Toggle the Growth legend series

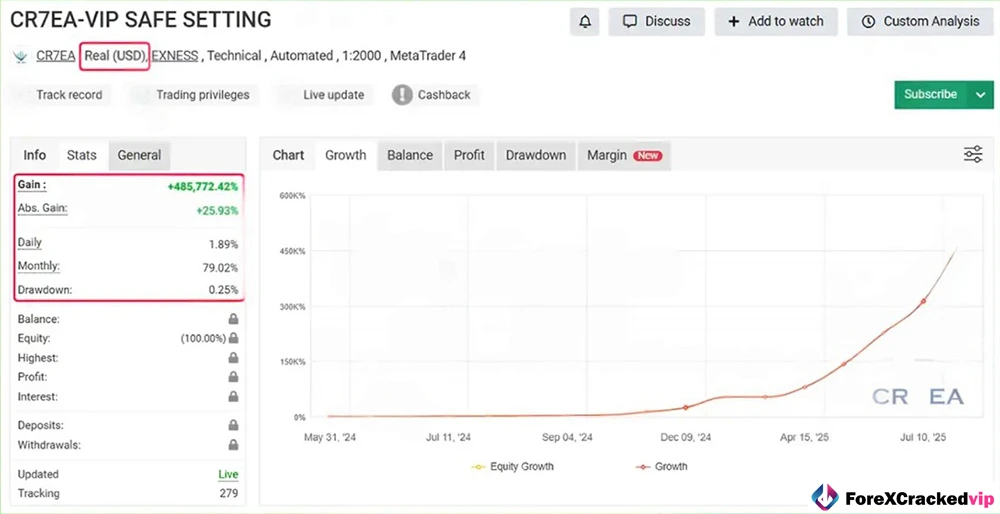[x=662, y=467]
